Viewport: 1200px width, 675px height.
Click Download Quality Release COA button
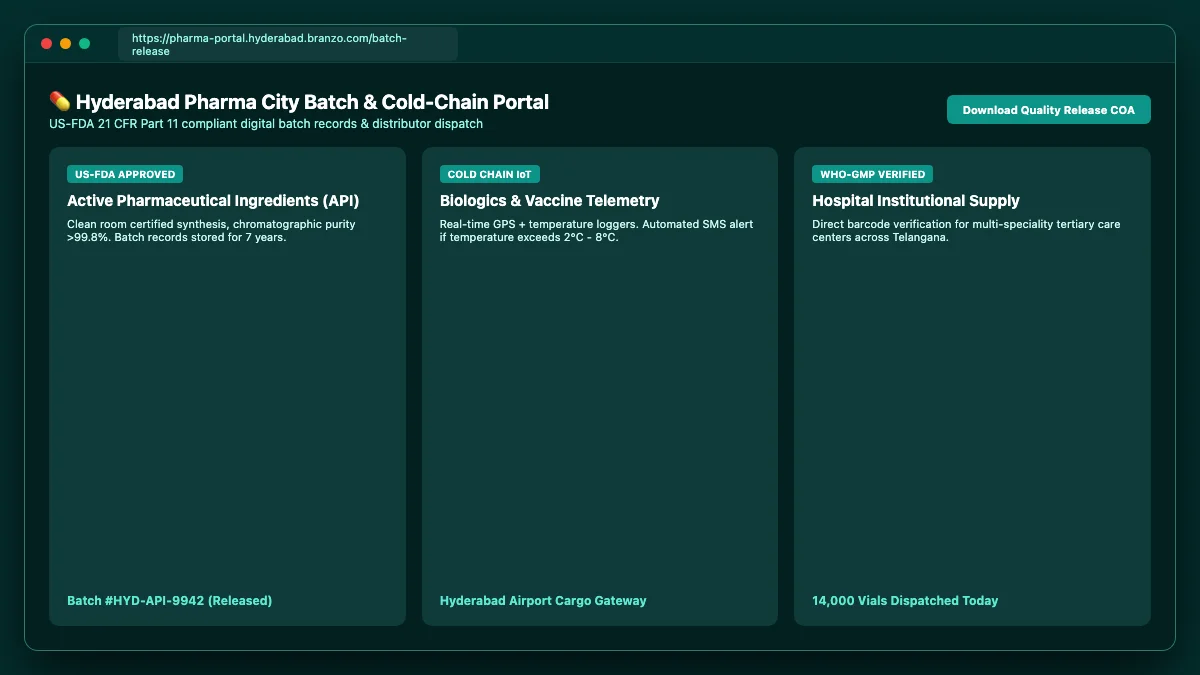click(x=1048, y=110)
